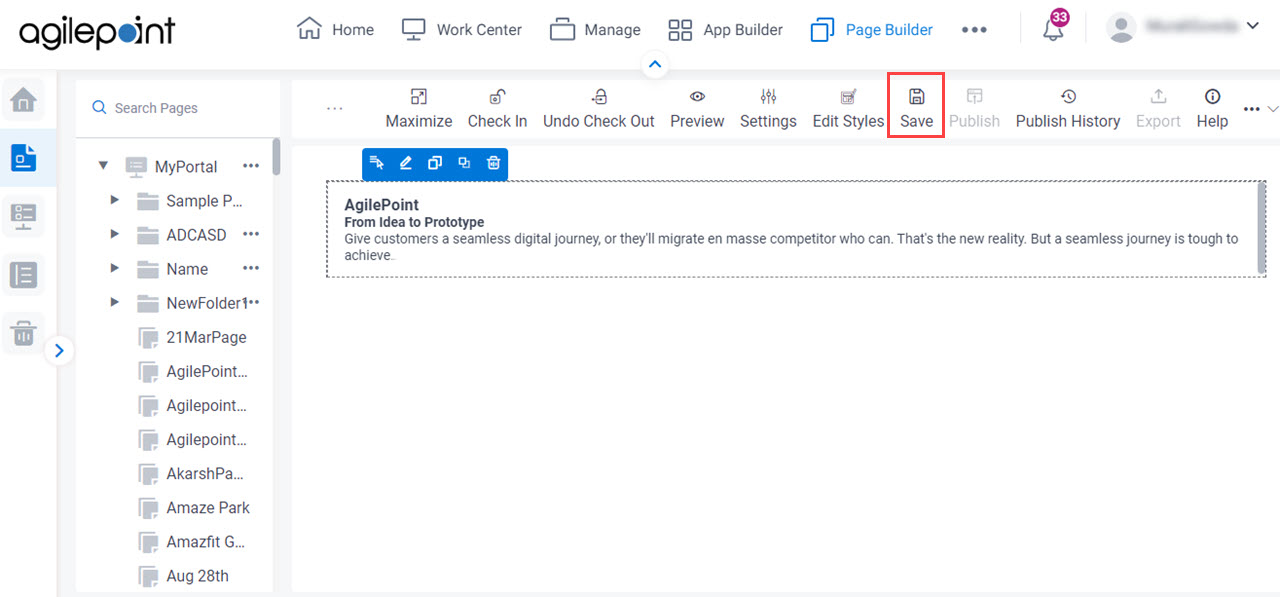
Task: Open Help in toolbar
Action: 1212,109
